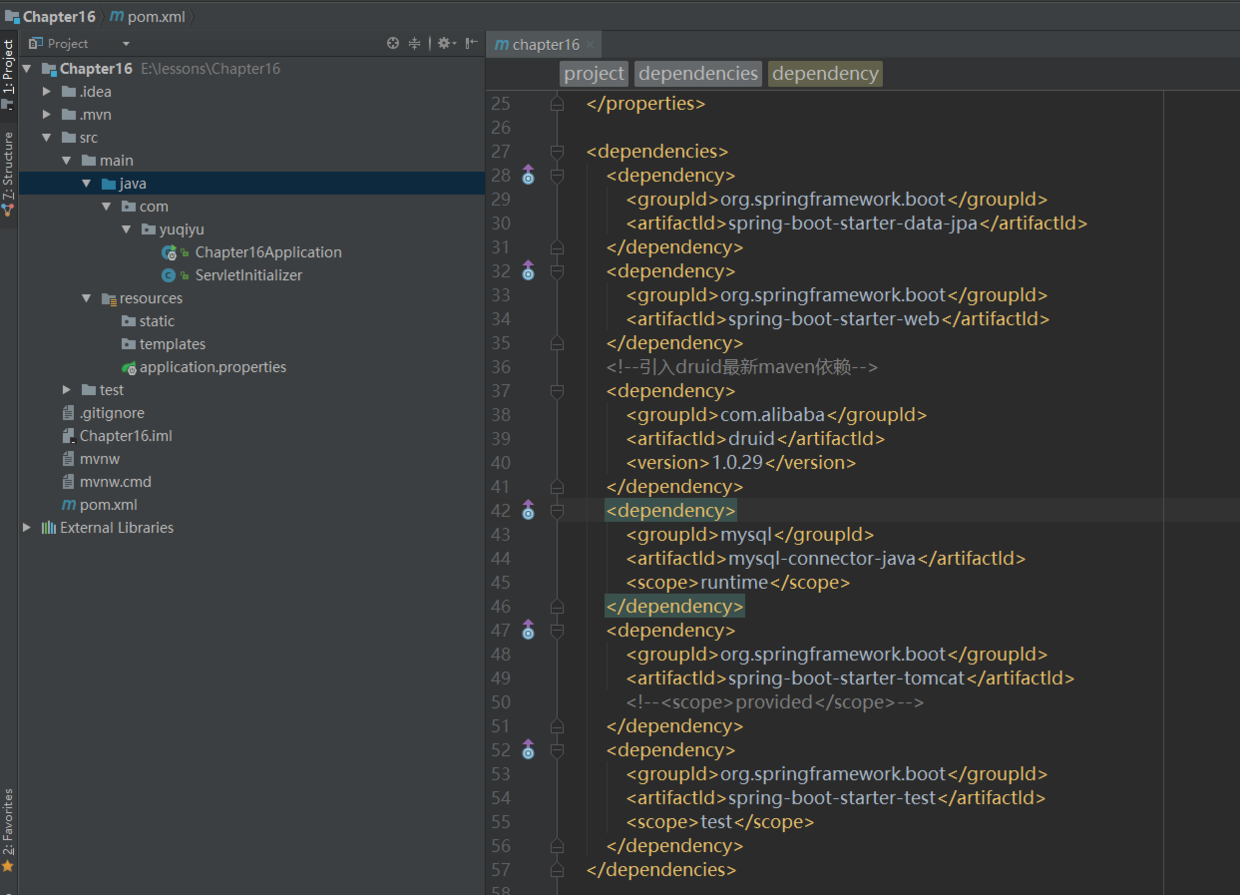
Task: Open the Project view dropdown
Action: point(126,44)
